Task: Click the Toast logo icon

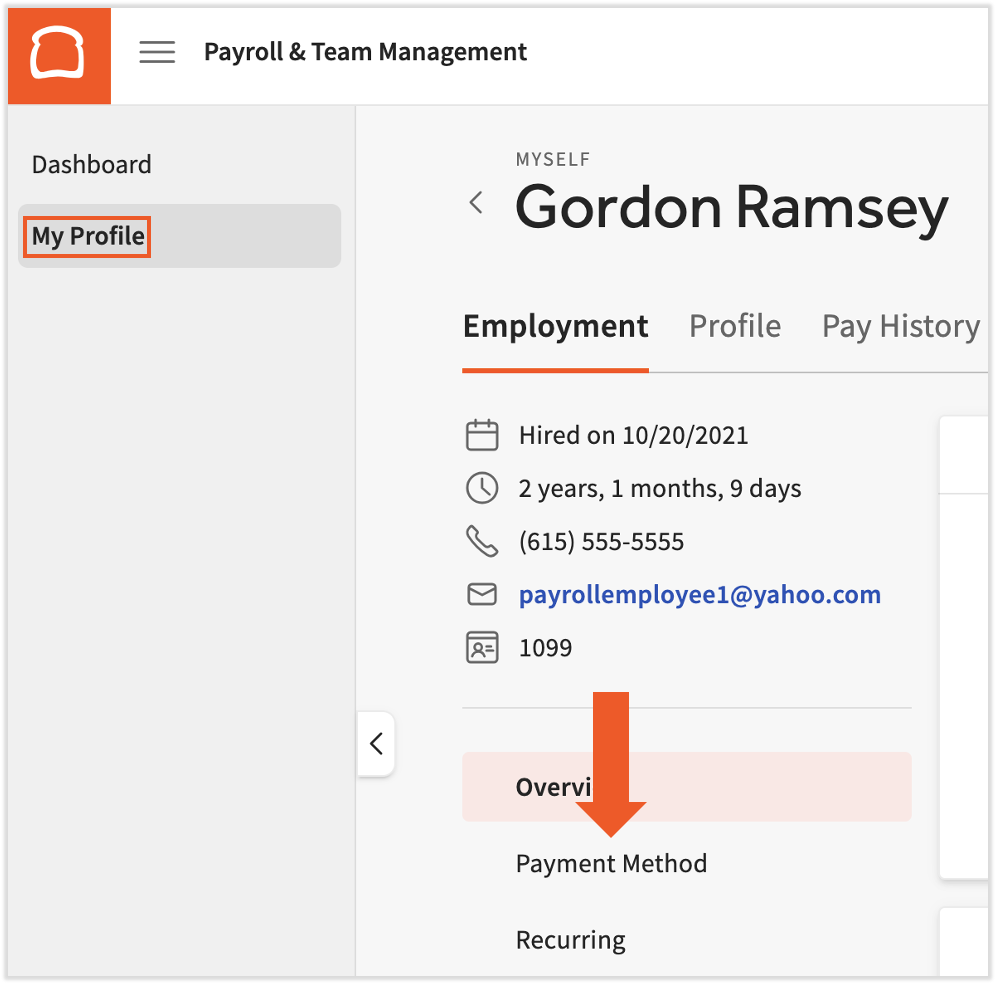Action: 58,55
